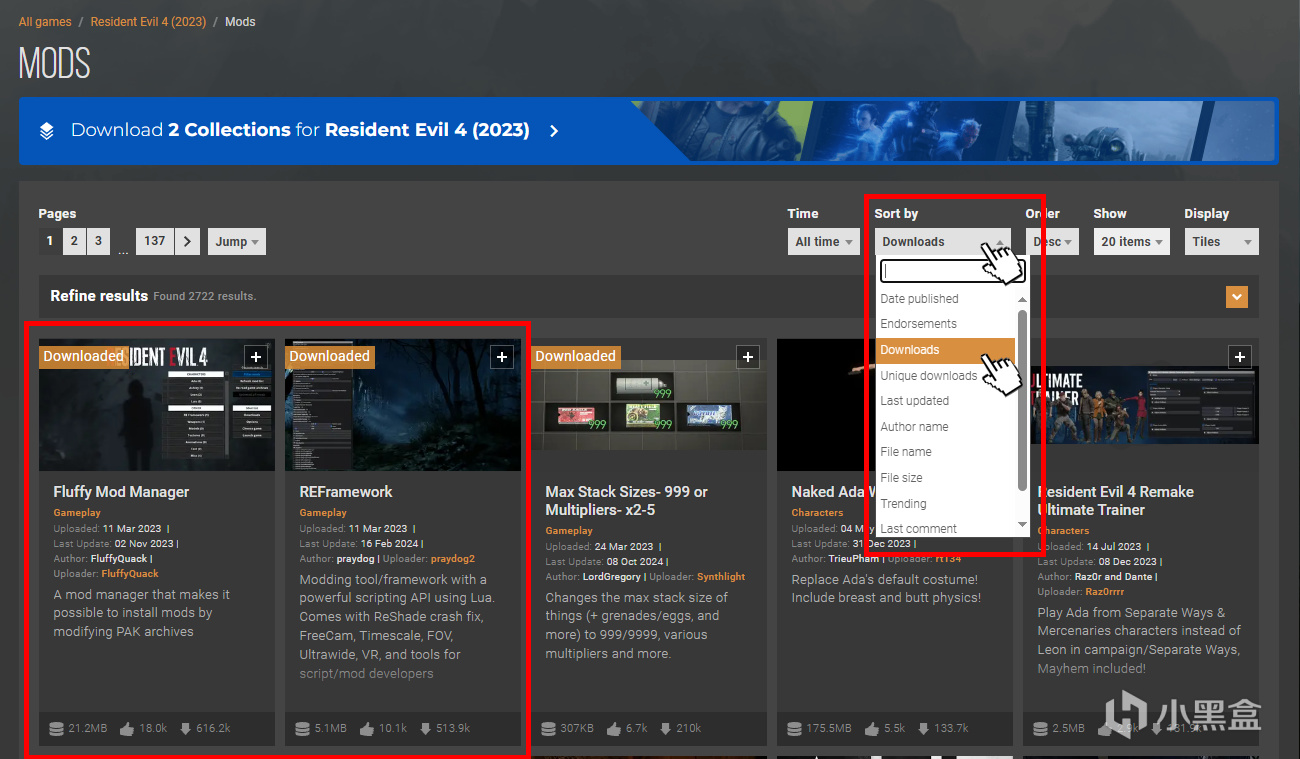1300x759 pixels.
Task: Click file size icon beside 5.1MB
Action: [302, 728]
